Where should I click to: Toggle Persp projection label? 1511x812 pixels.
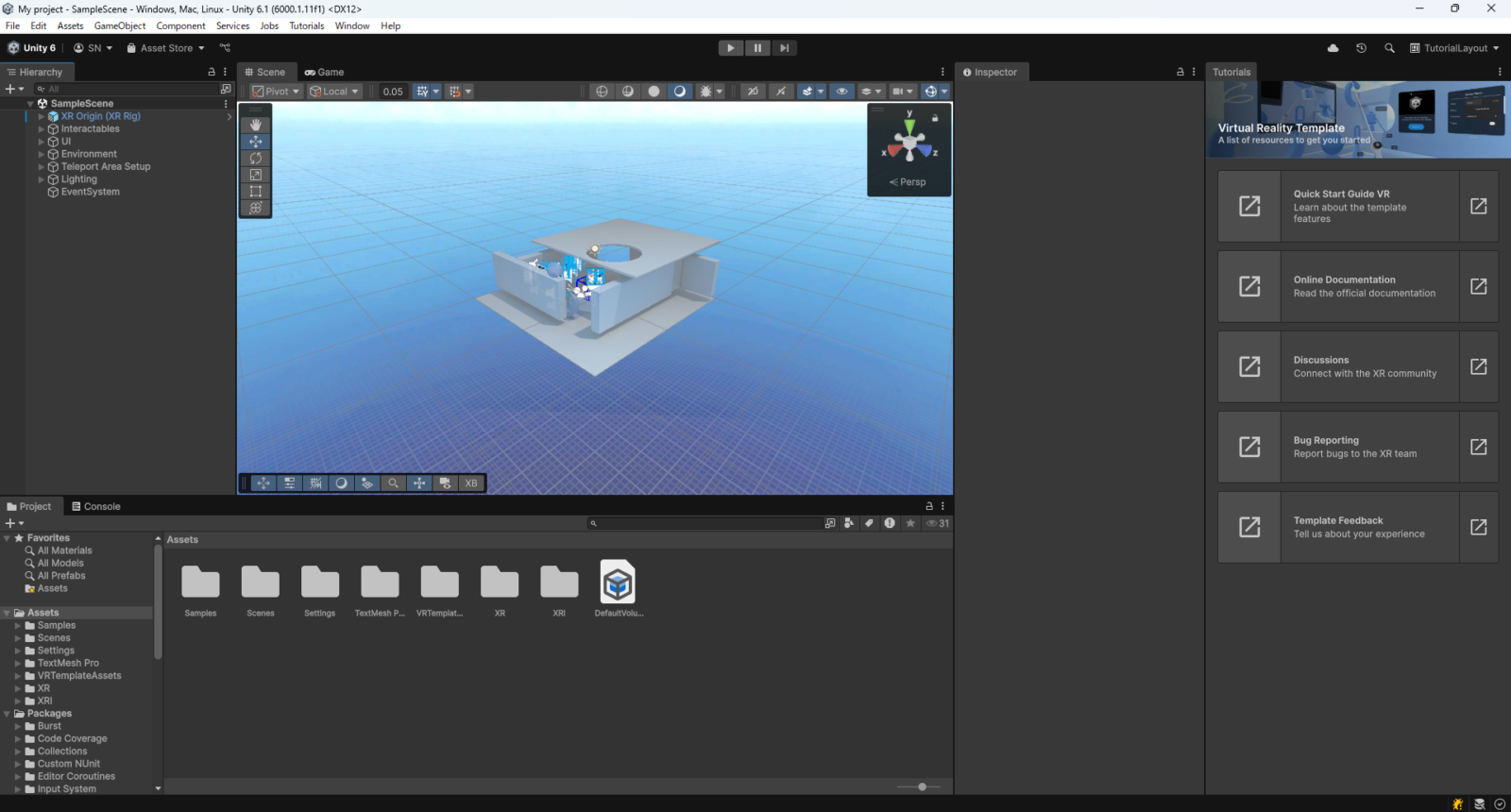tap(908, 182)
